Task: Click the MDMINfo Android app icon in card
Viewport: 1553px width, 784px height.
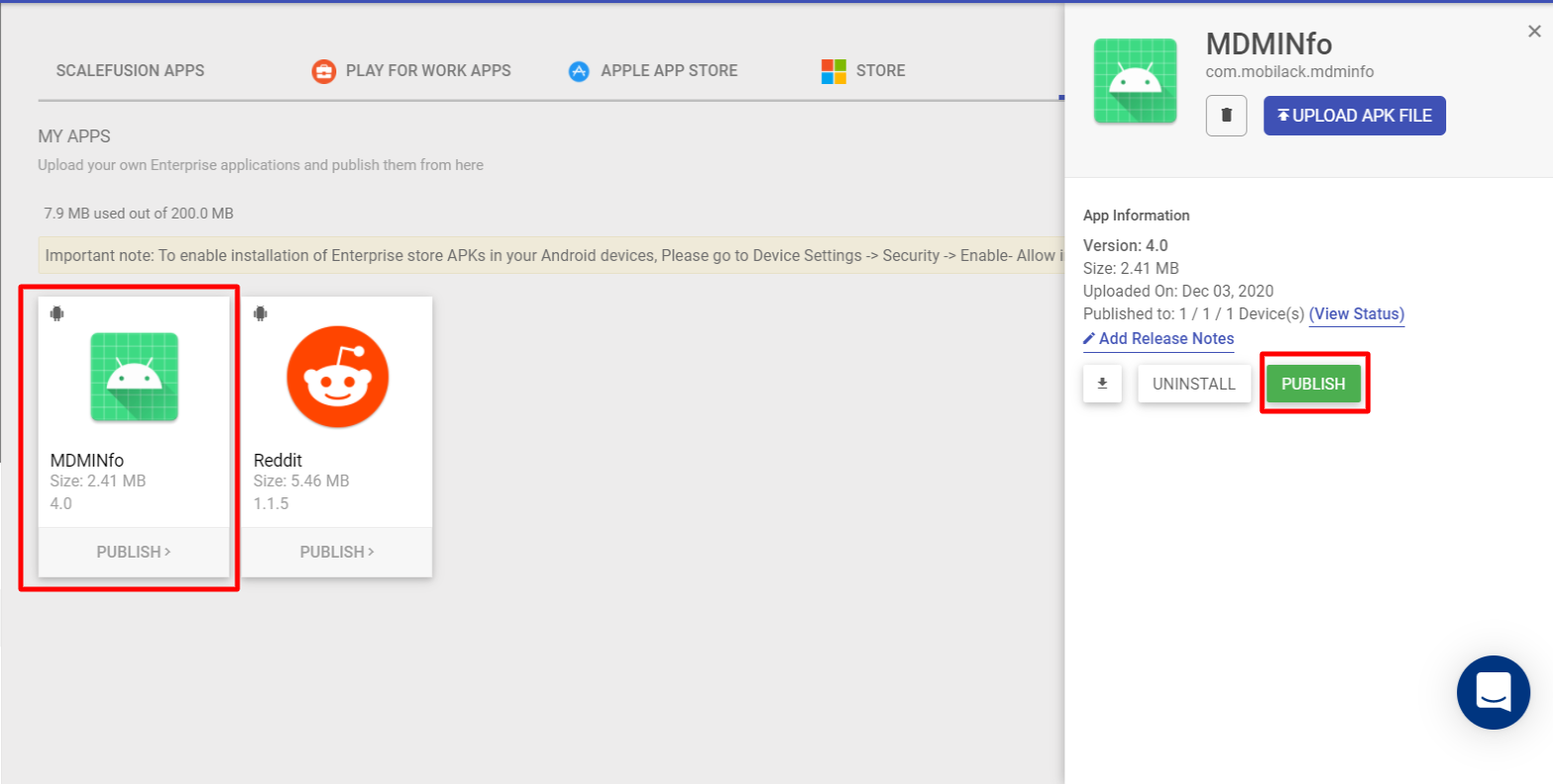Action: coord(135,377)
